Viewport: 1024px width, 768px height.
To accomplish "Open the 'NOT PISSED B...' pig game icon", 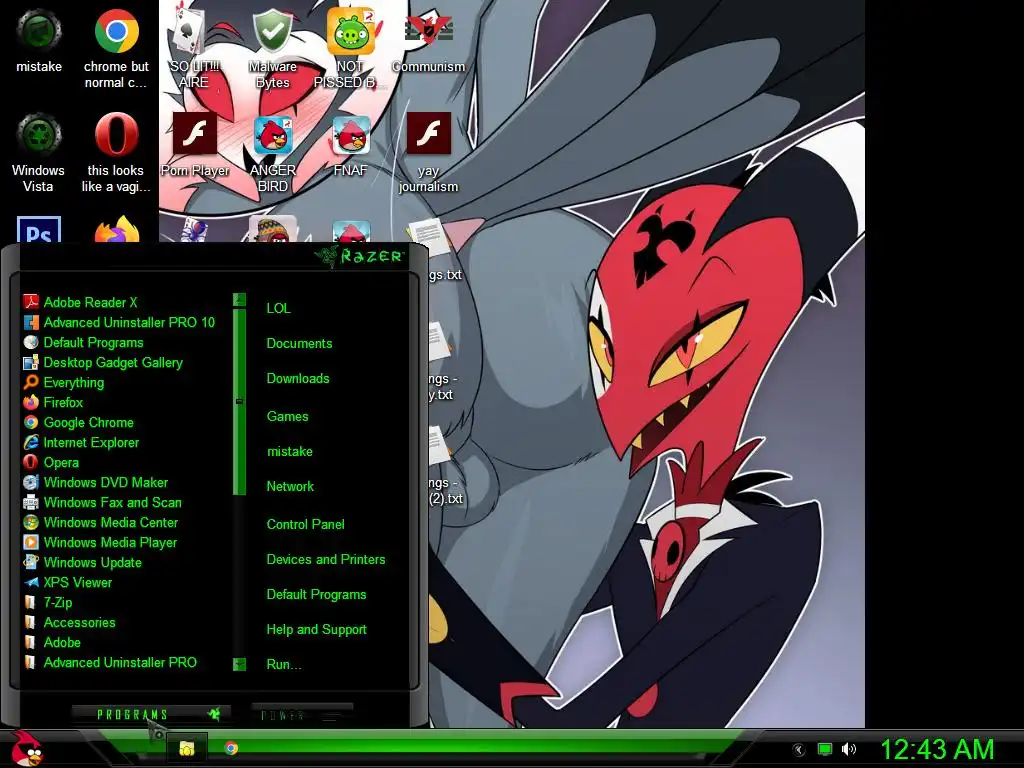I will (x=350, y=48).
